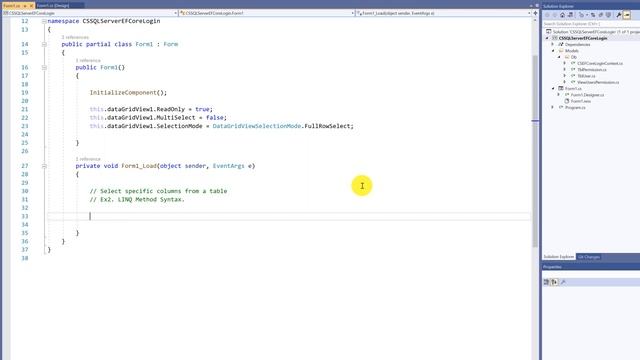This screenshot has width=640, height=360.
Task: Switch to Form1.cs [Design] tab
Action: 53,6
